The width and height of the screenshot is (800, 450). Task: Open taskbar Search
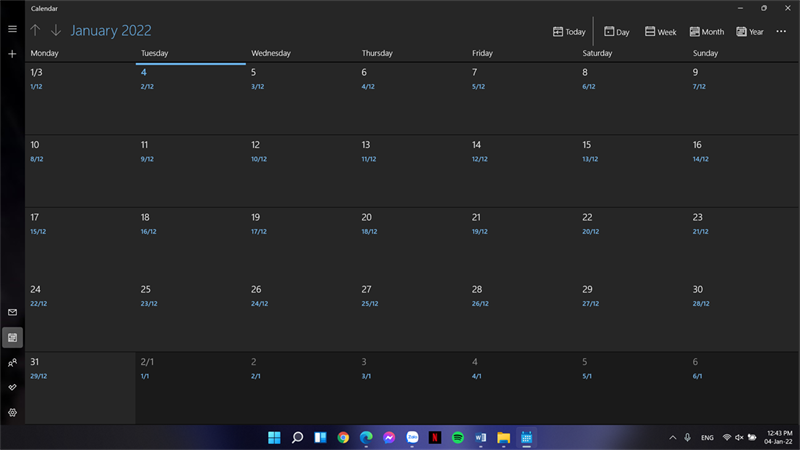(x=297, y=437)
